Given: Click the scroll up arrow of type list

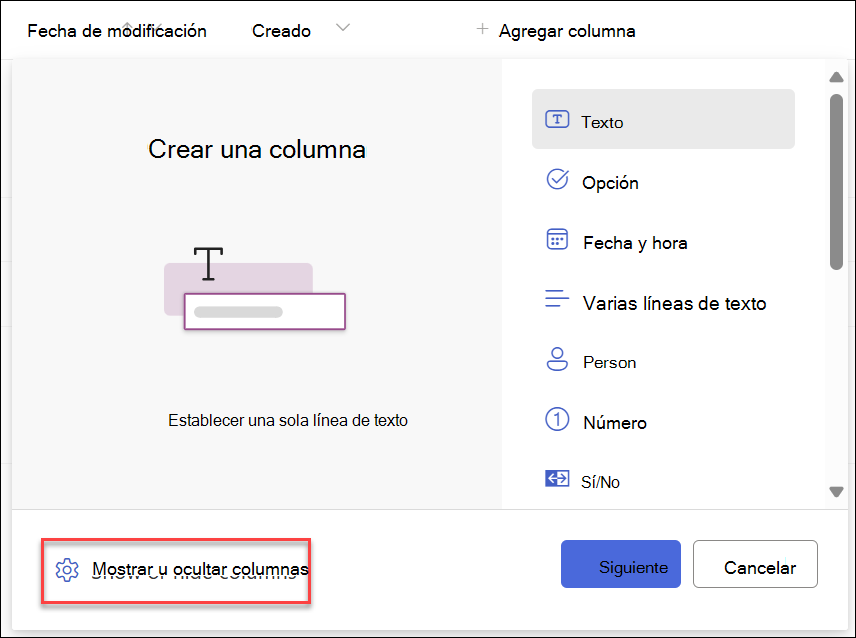Looking at the screenshot, I should click(x=836, y=77).
